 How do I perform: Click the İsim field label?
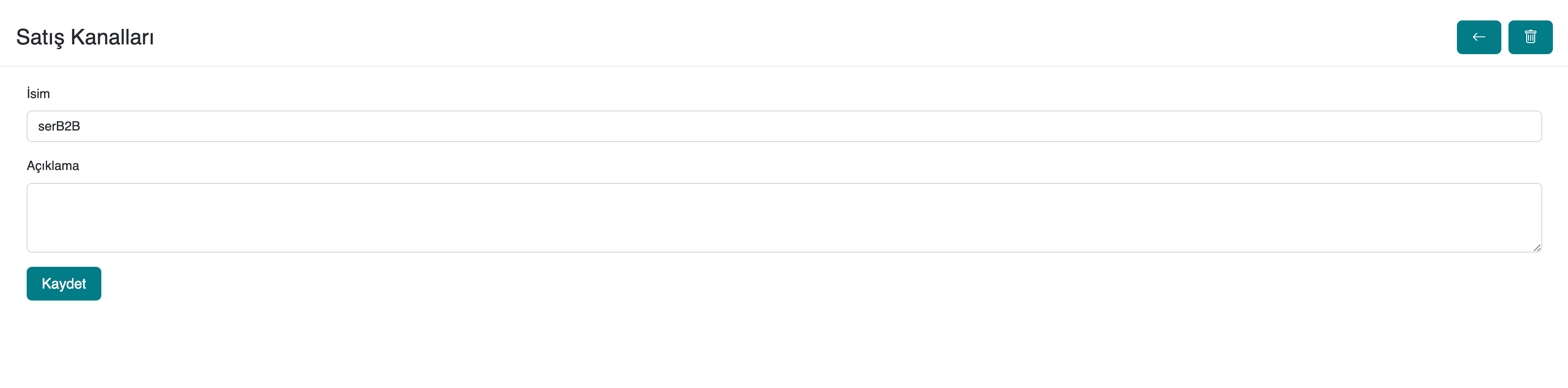pyautogui.click(x=38, y=94)
